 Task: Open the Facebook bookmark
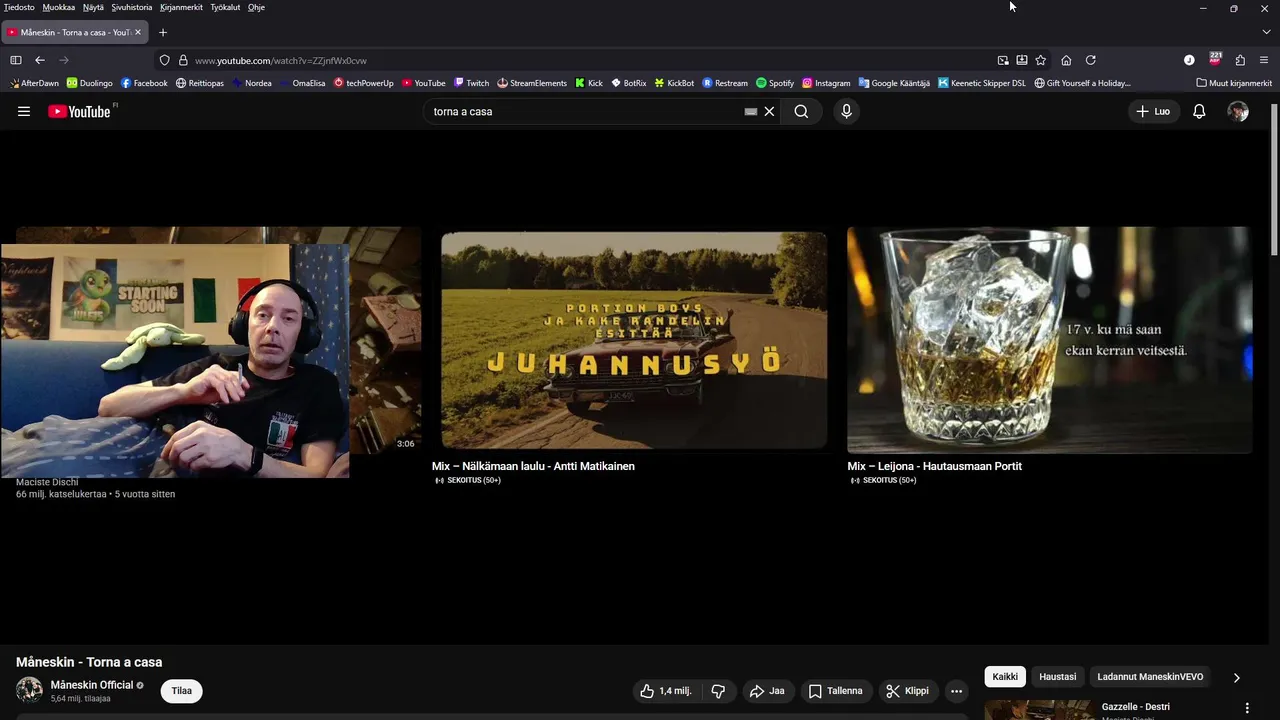tap(144, 83)
